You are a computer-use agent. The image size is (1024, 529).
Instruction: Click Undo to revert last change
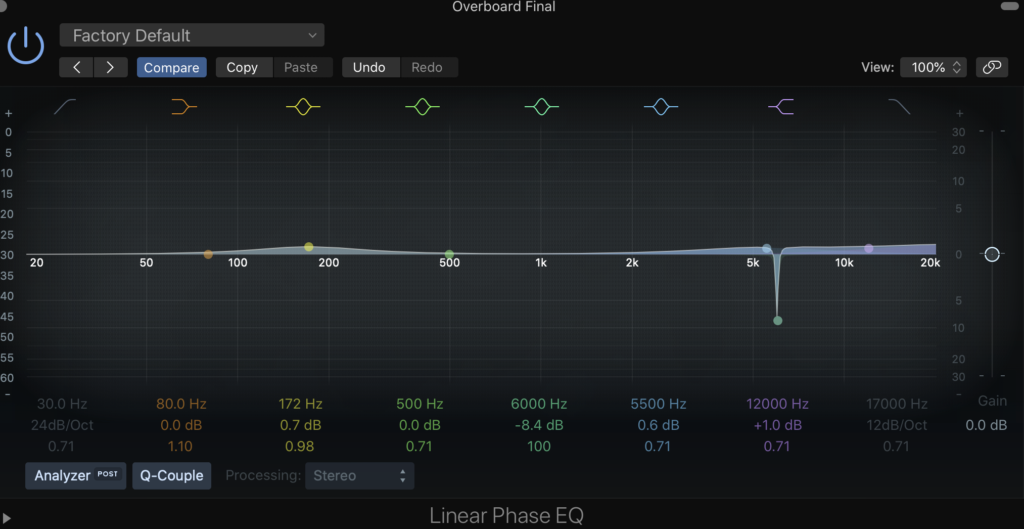[370, 67]
